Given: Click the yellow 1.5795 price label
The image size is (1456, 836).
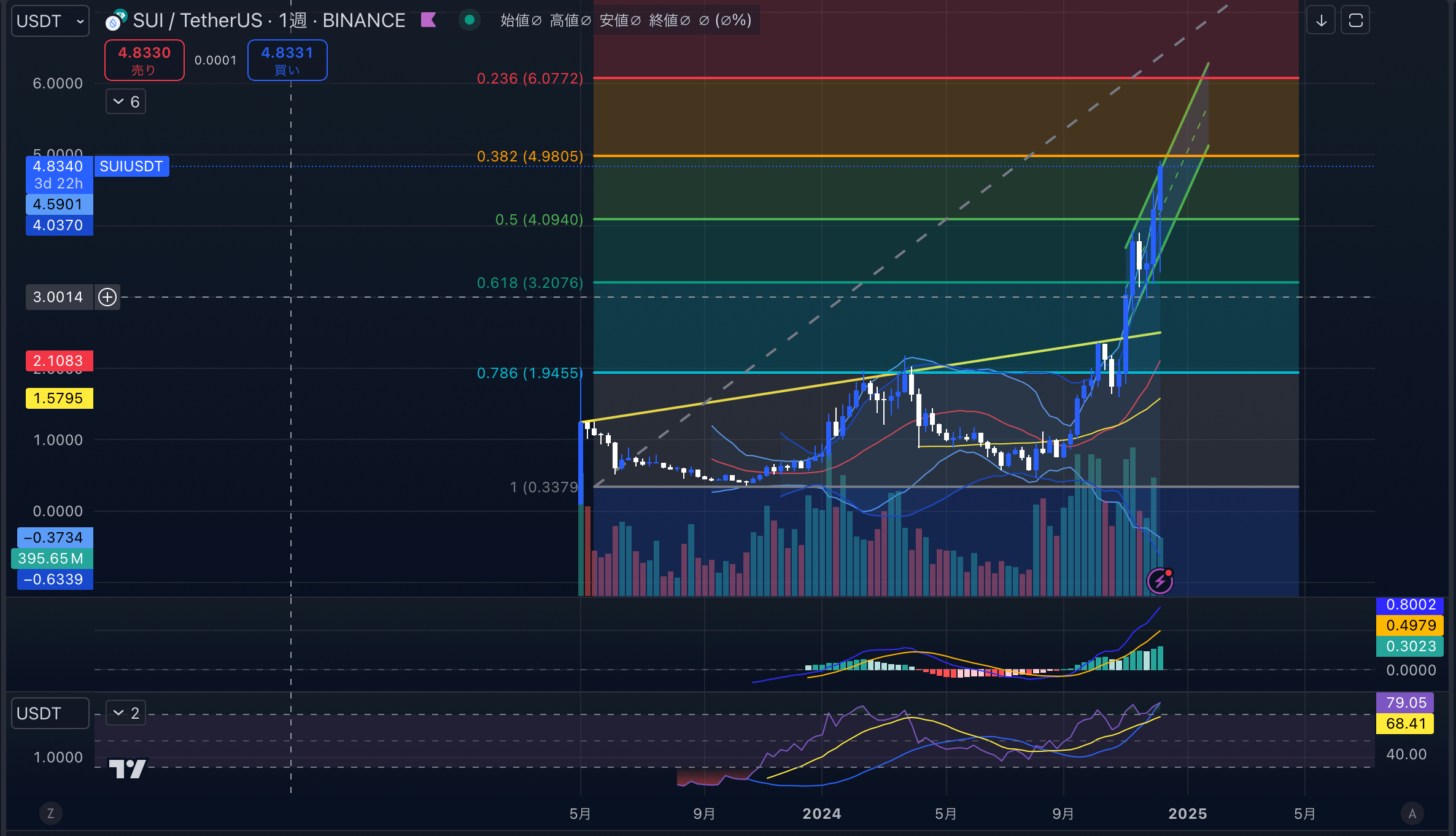Looking at the screenshot, I should pos(58,398).
